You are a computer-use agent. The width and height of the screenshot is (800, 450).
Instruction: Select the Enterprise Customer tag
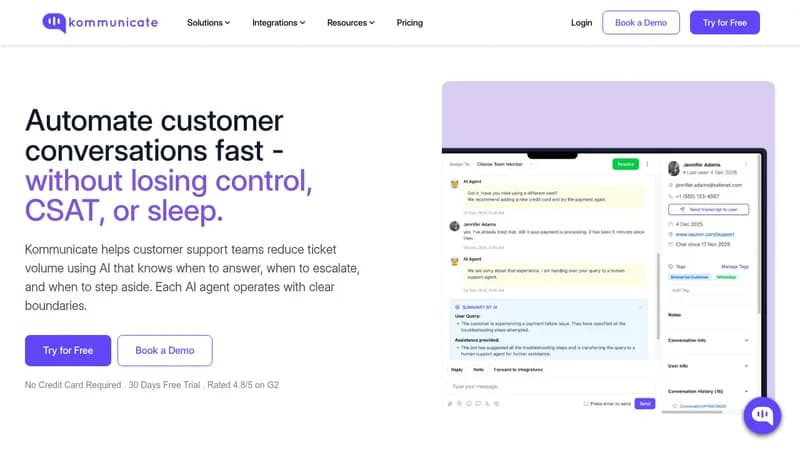(x=689, y=277)
